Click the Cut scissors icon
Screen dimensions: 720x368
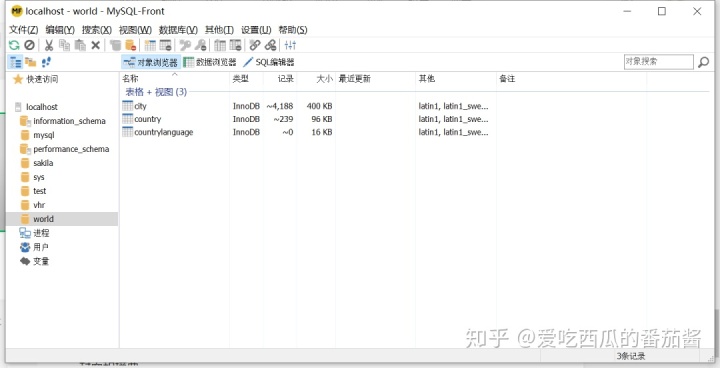pos(49,45)
